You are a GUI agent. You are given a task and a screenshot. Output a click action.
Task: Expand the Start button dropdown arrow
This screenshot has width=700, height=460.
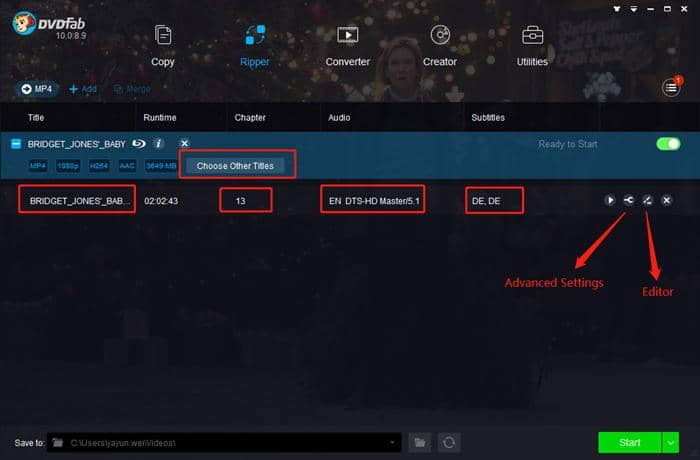pos(671,443)
